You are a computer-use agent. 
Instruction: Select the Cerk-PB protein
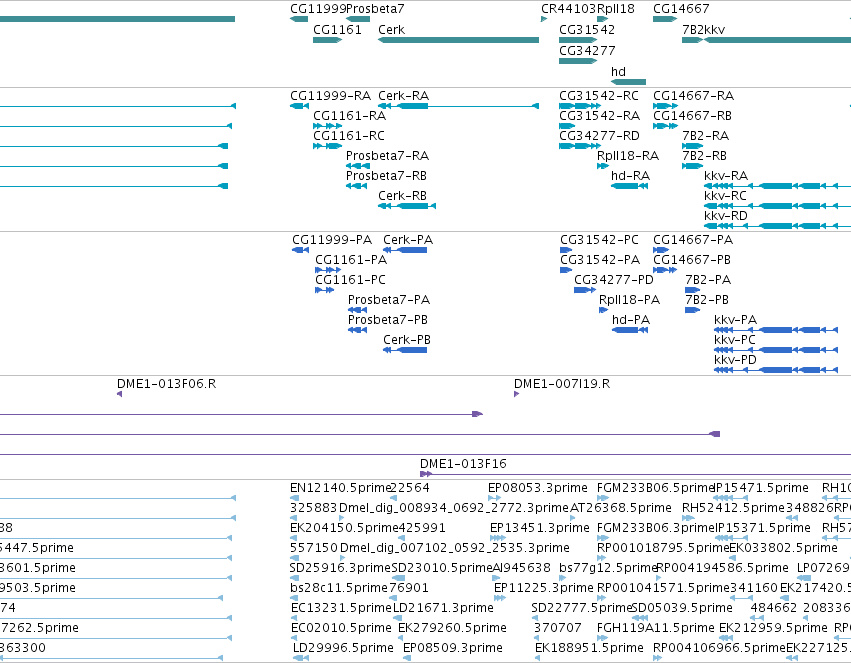[x=405, y=350]
